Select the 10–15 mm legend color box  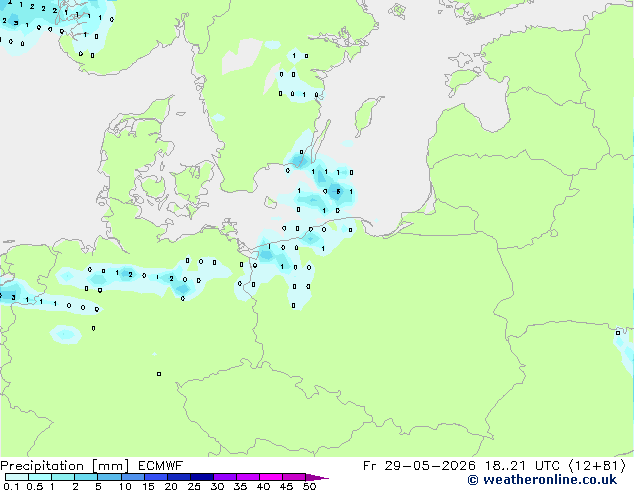tap(132, 477)
